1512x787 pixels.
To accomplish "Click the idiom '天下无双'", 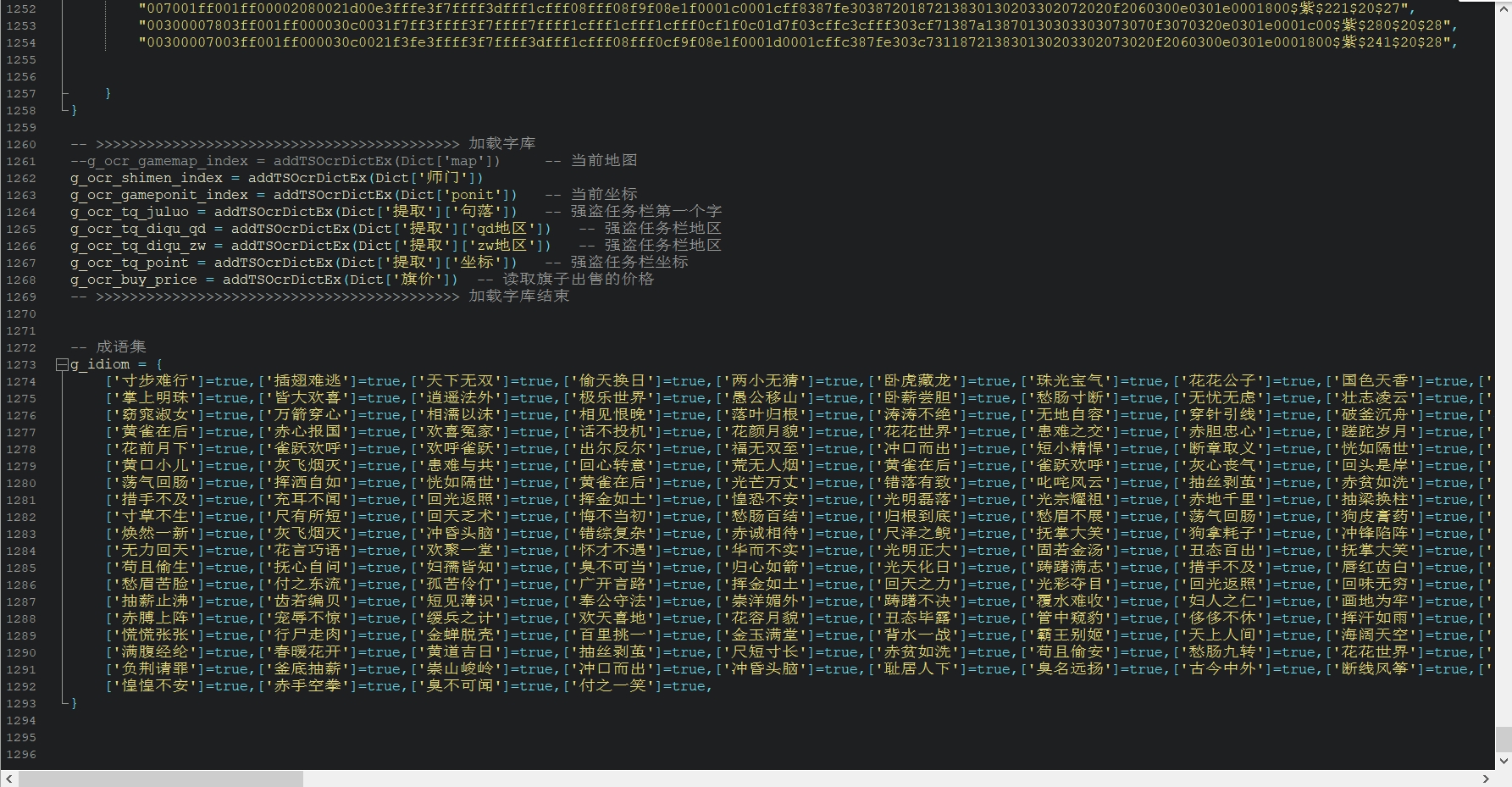I will pyautogui.click(x=460, y=381).
